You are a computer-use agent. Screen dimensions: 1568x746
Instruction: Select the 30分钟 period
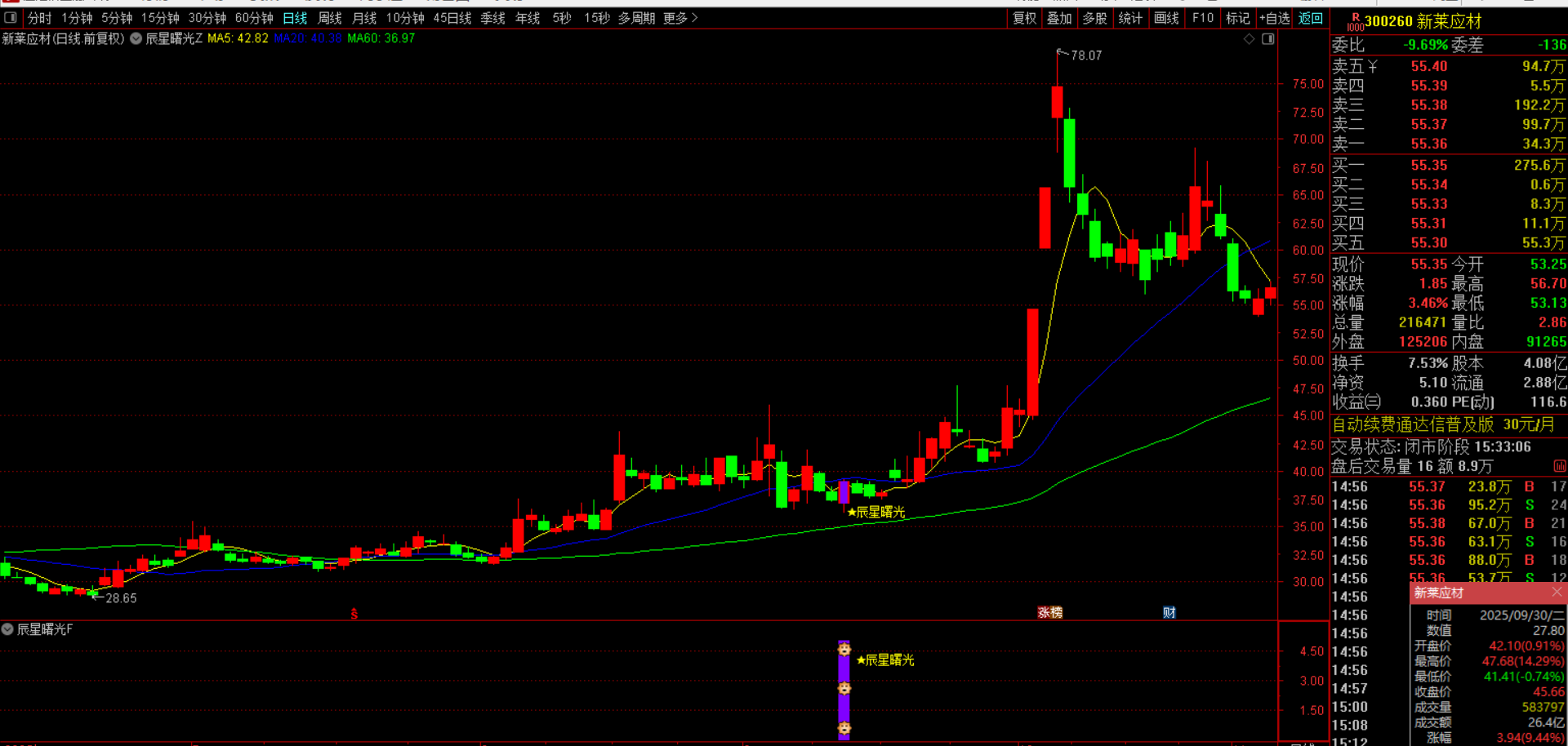(207, 18)
